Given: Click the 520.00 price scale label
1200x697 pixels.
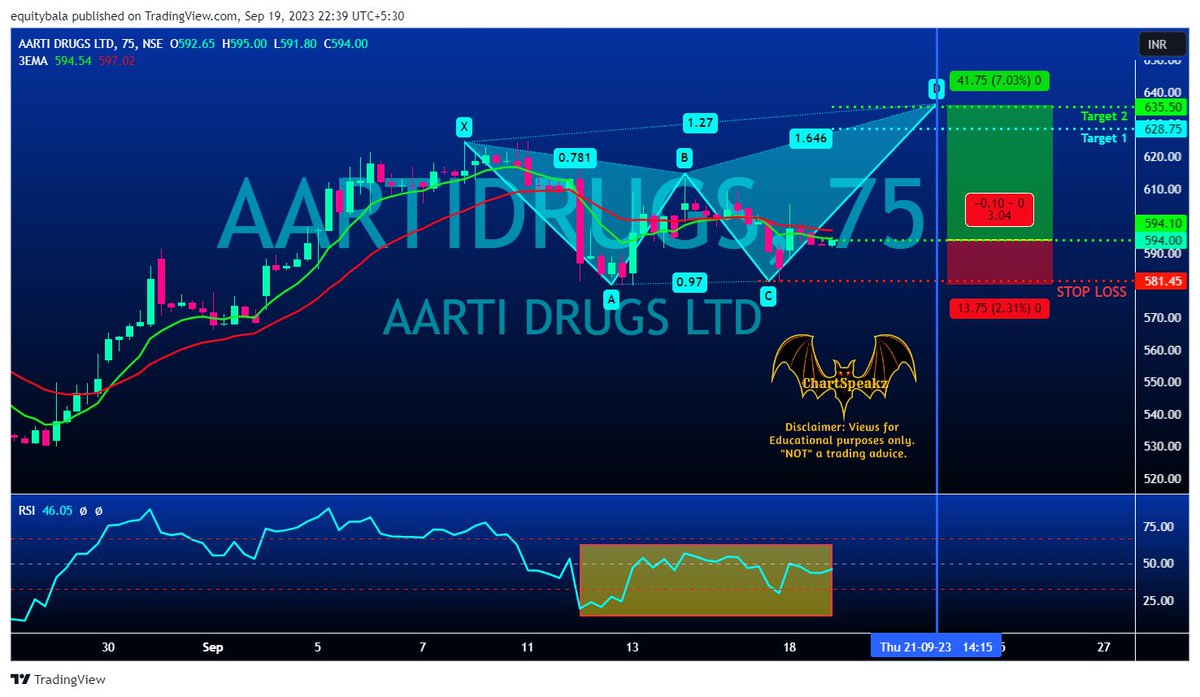Looking at the screenshot, I should point(1160,479).
